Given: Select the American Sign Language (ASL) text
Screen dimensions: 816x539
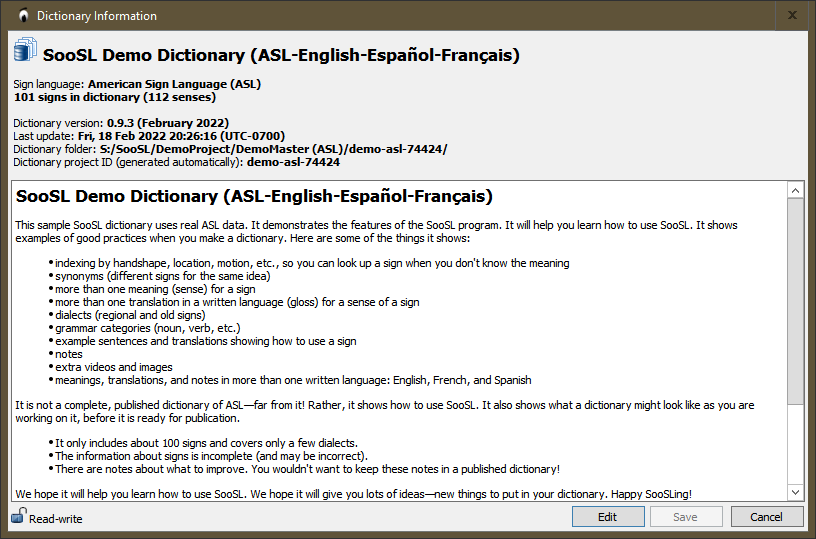Looking at the screenshot, I should pyautogui.click(x=174, y=84).
